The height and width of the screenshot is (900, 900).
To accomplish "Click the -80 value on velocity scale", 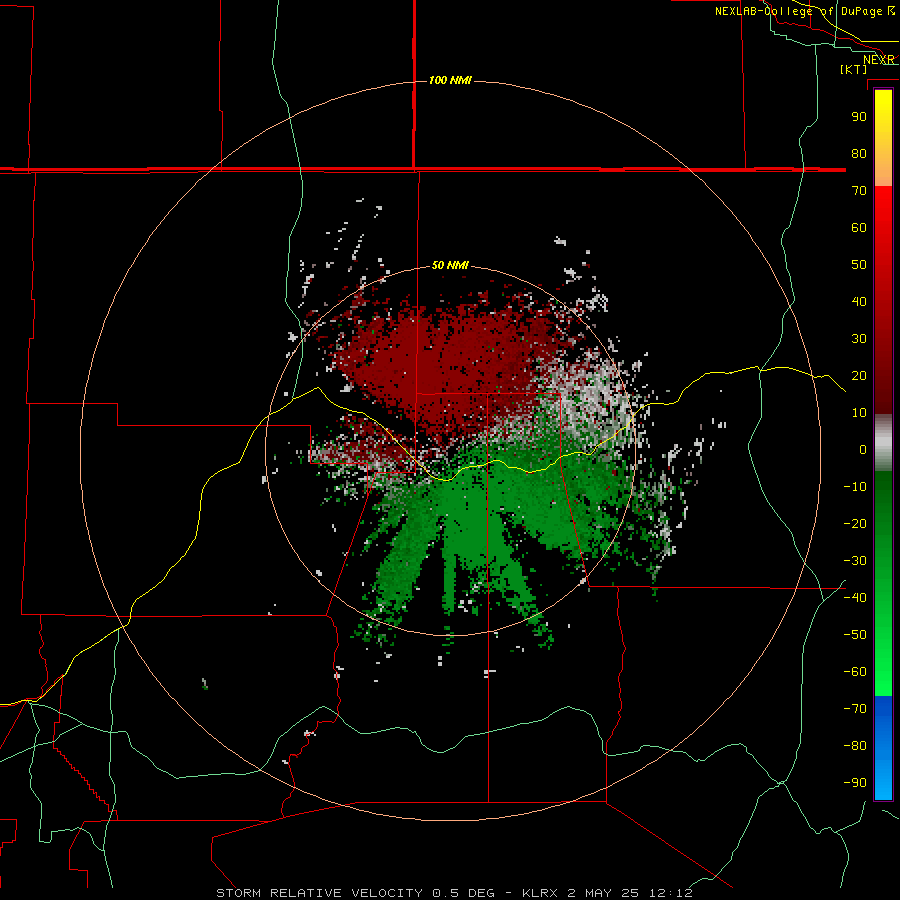I will 855,746.
